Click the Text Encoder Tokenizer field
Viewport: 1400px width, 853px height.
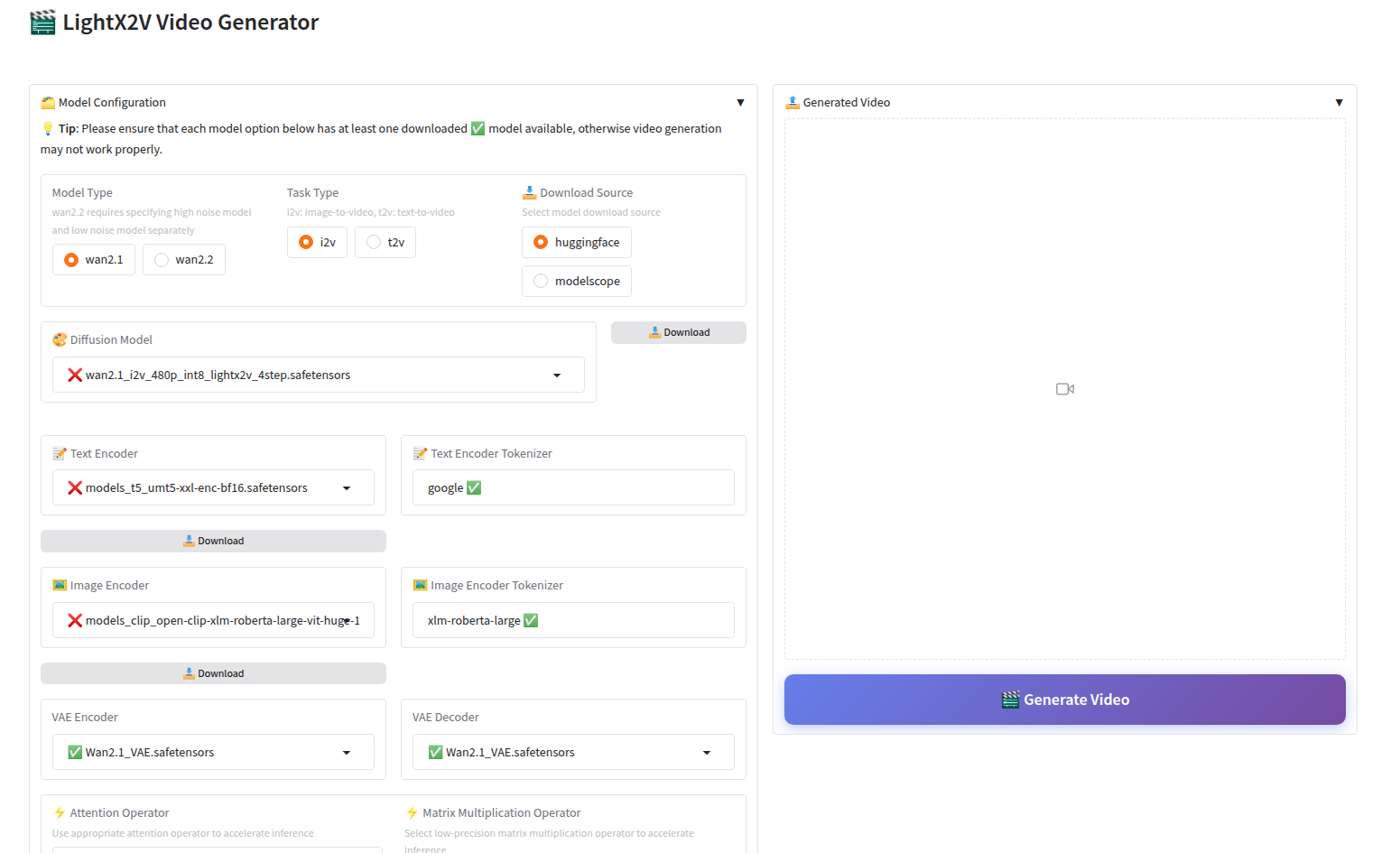pos(572,488)
